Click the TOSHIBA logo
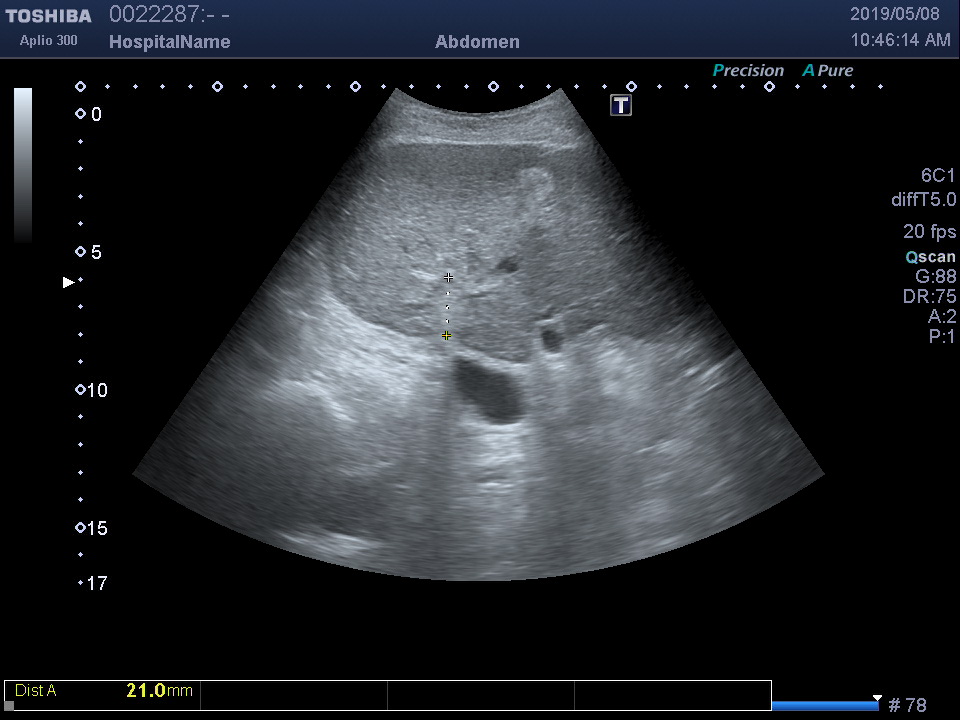 (x=48, y=16)
